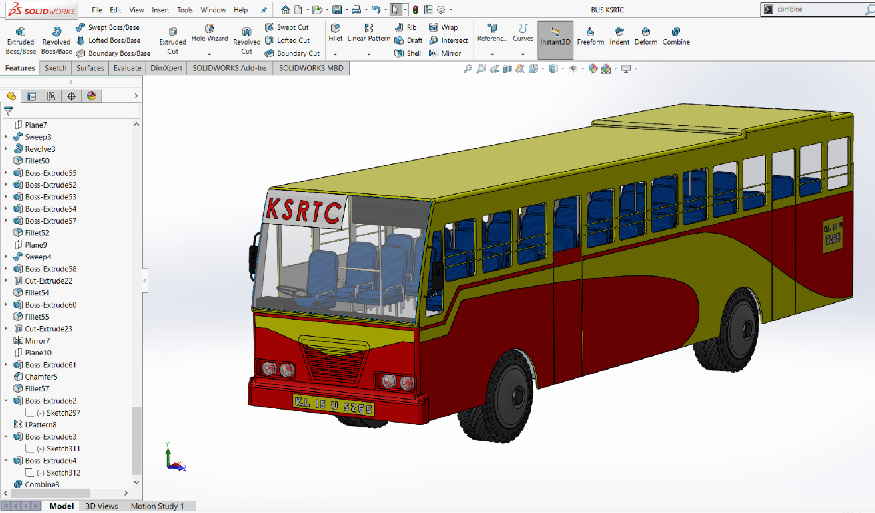Open the Tools menu
875x513 pixels.
tap(185, 10)
